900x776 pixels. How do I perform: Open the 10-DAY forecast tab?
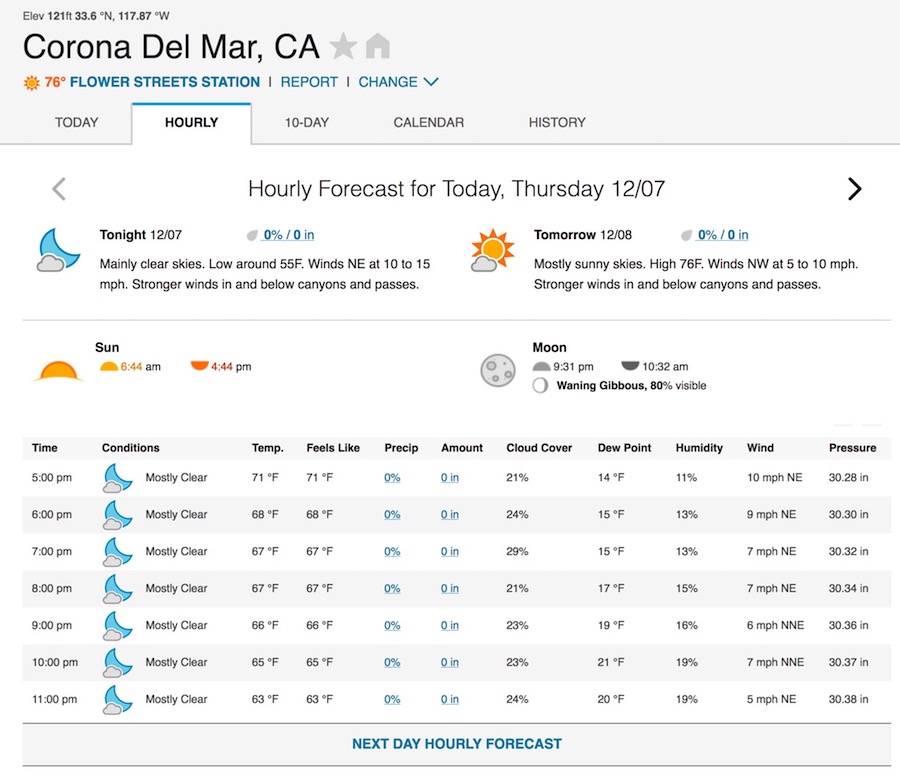[307, 122]
